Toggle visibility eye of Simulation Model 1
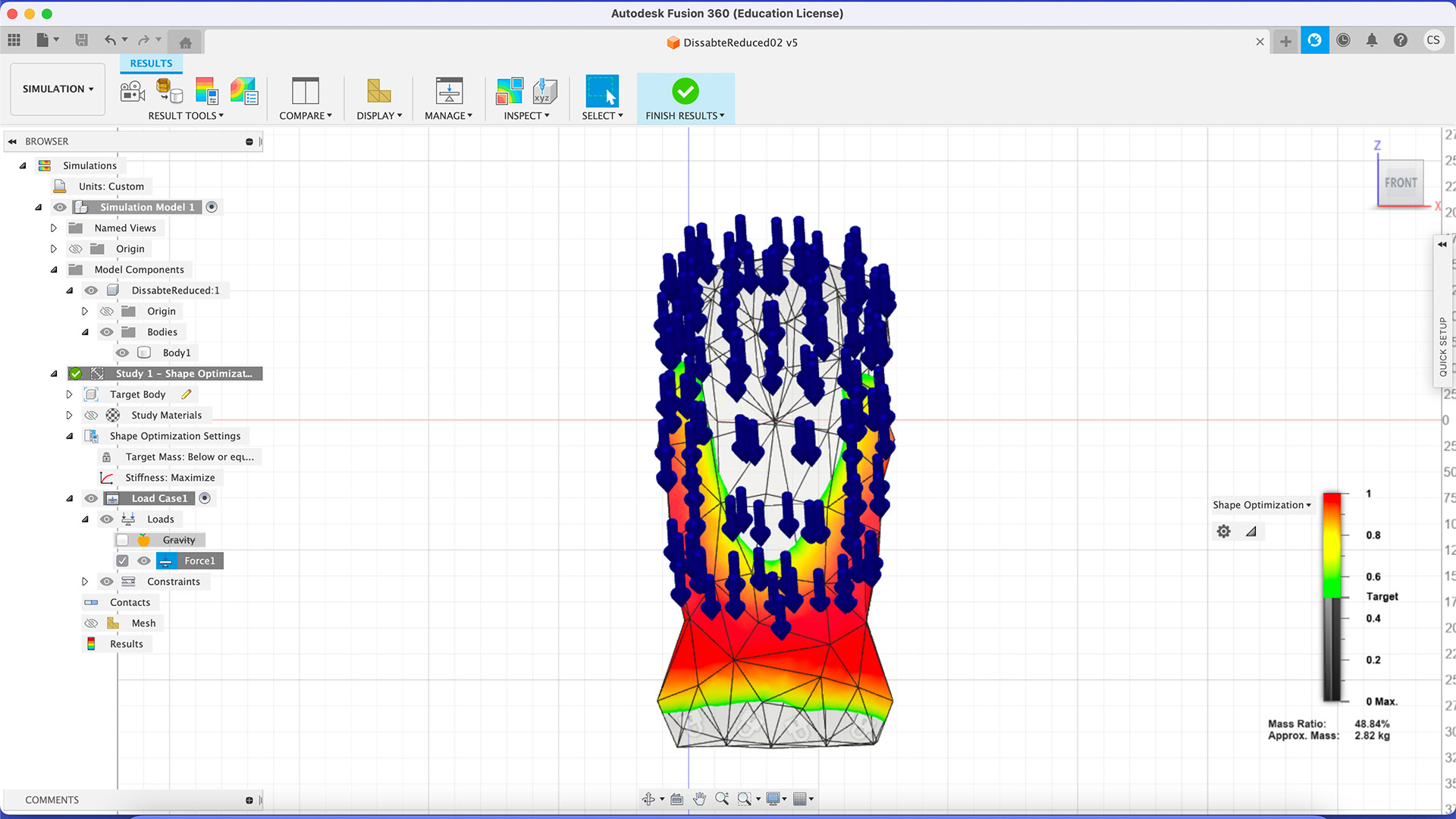 pyautogui.click(x=60, y=207)
